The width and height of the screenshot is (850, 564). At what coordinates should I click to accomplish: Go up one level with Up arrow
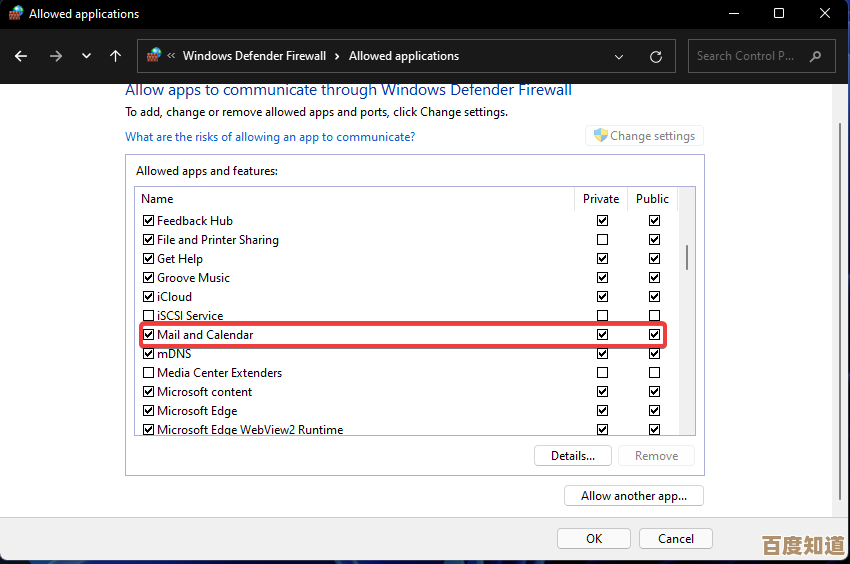pos(116,56)
